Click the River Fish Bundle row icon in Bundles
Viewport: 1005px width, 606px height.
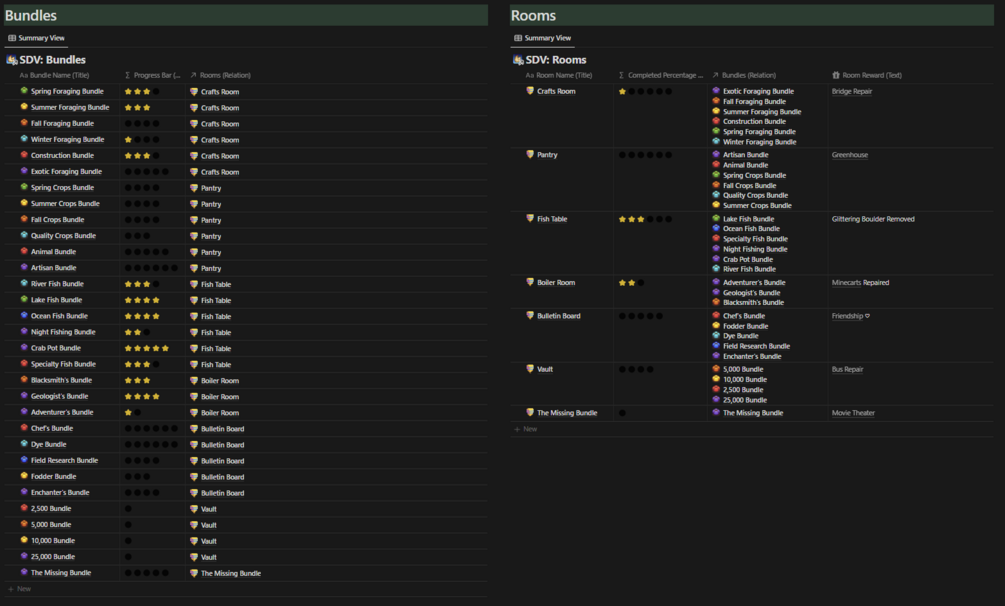(24, 283)
